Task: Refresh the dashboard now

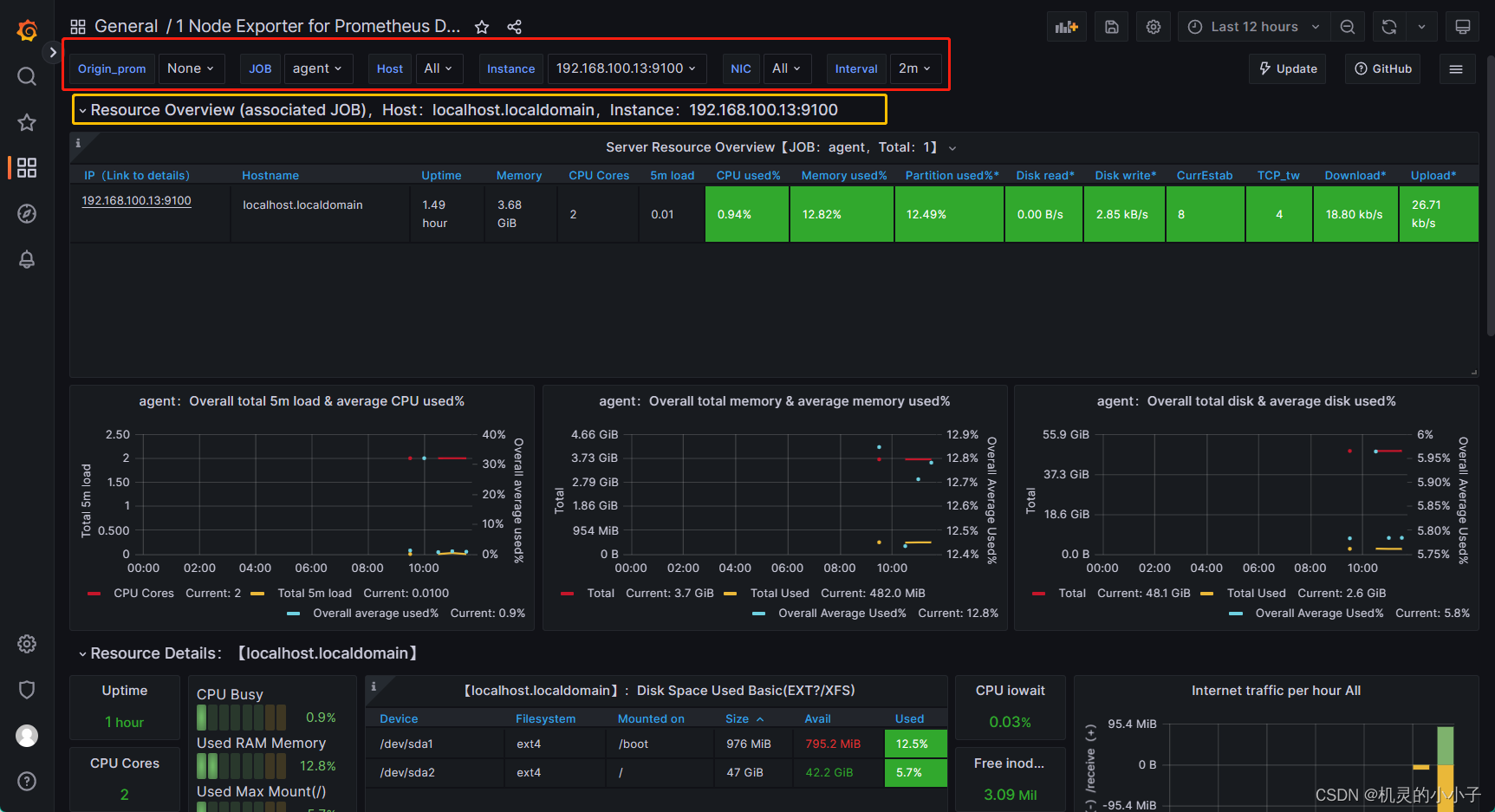Action: click(1389, 27)
